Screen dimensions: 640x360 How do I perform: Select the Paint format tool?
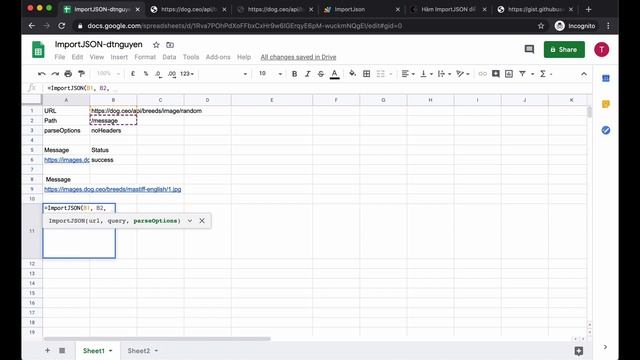[x=82, y=74]
